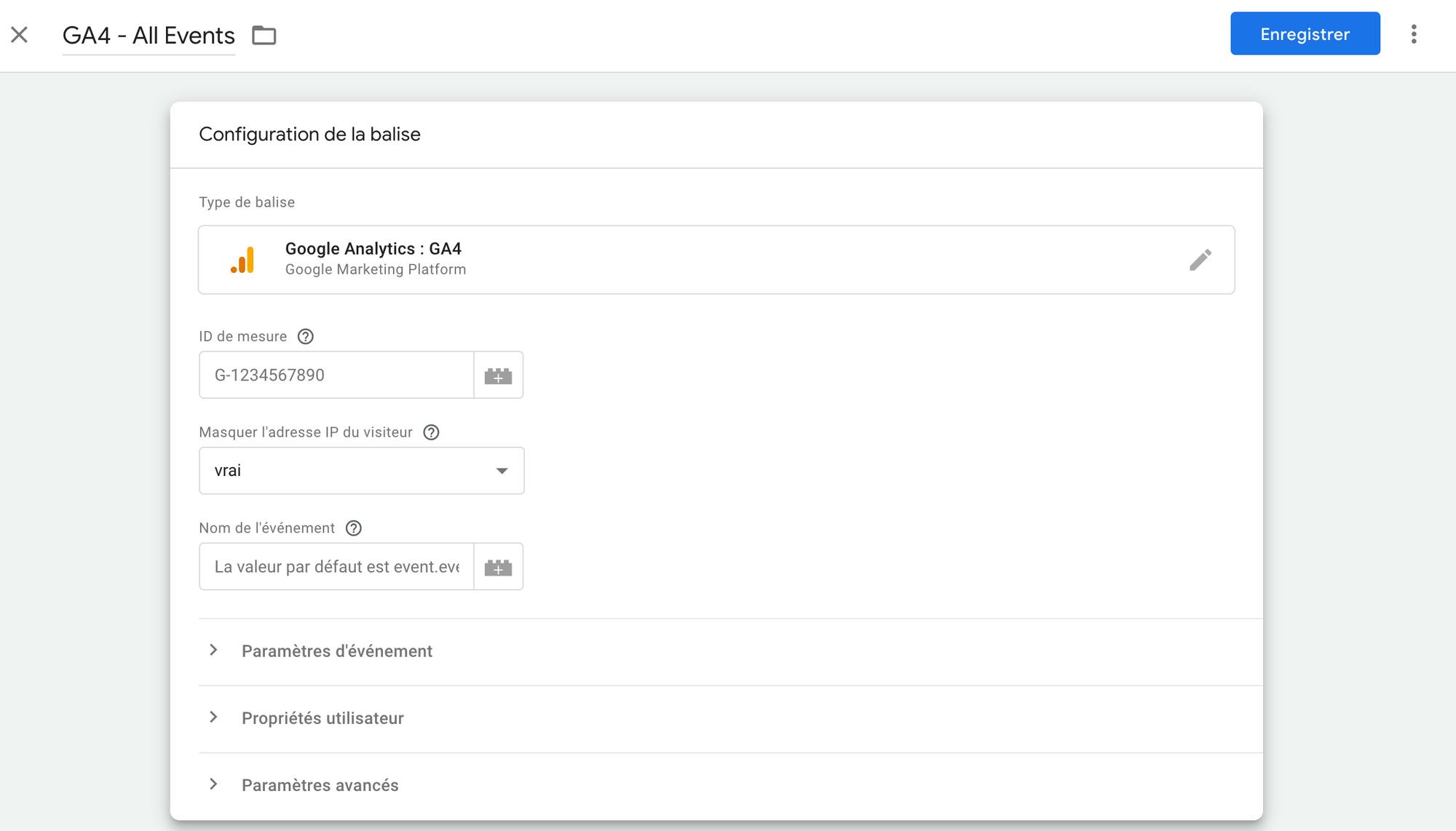The image size is (1456, 831).
Task: Click the Nom de l'événement input field
Action: click(336, 567)
